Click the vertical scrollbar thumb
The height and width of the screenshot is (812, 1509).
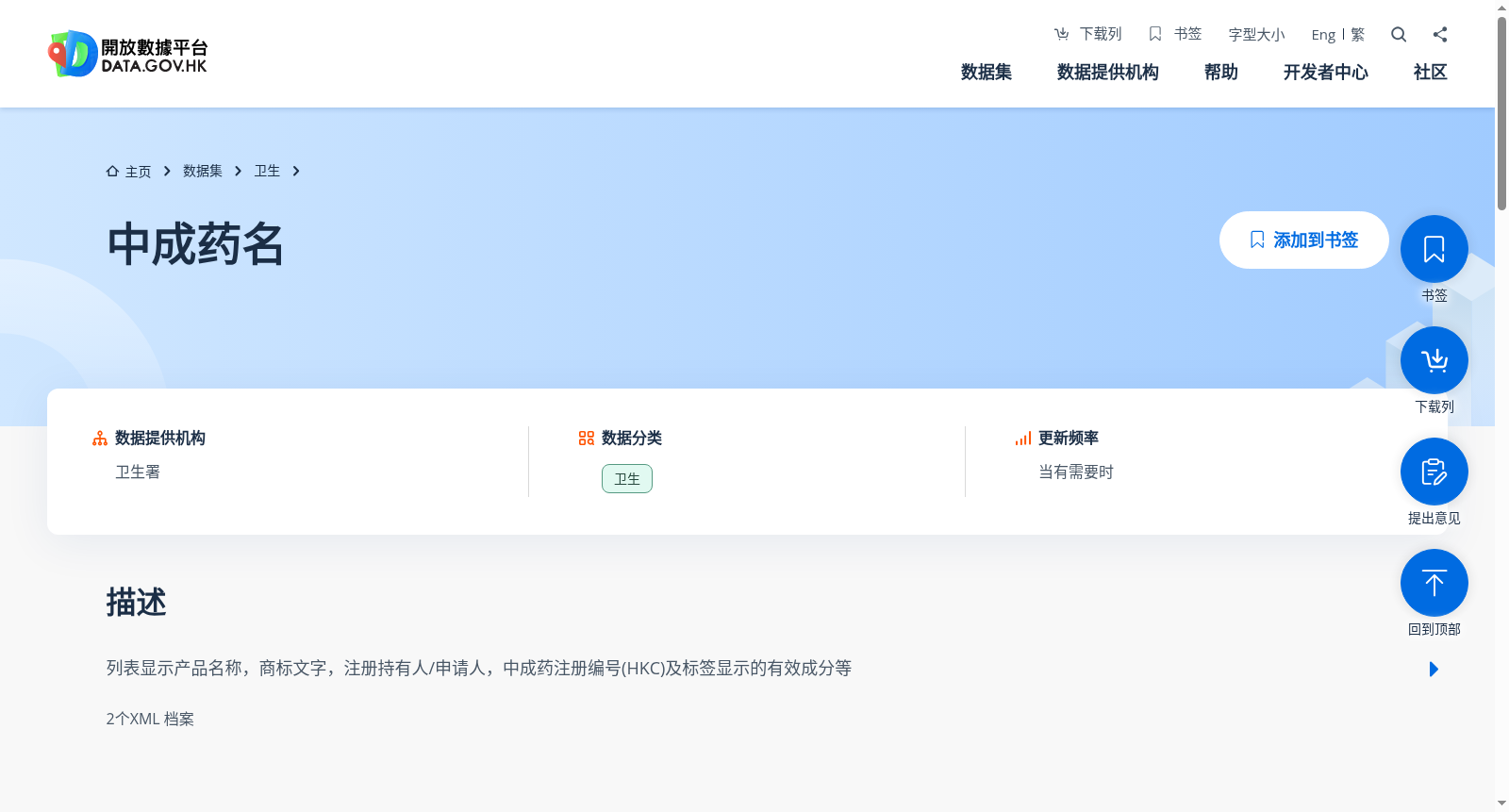[x=1501, y=113]
